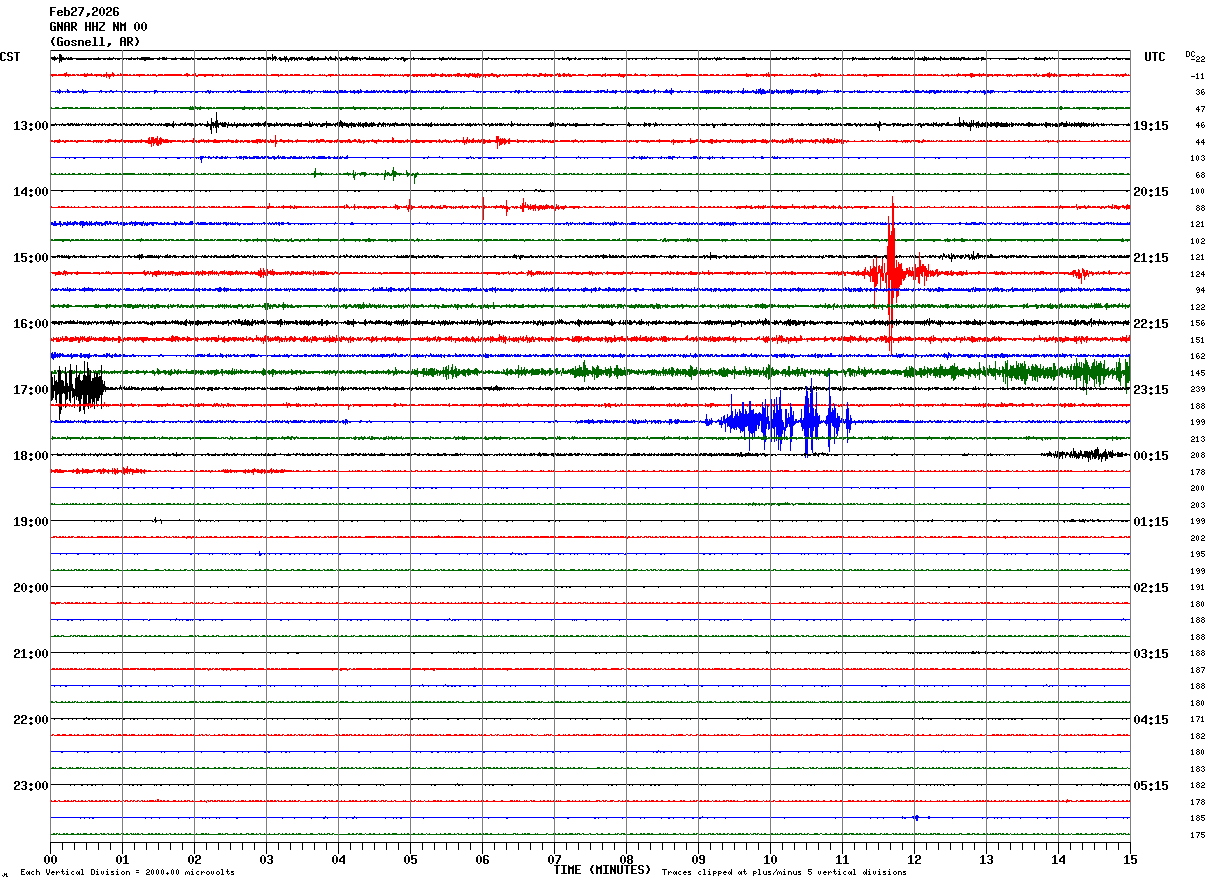Click the blue seismic burst near minute 10
The image size is (1210, 886).
[783, 421]
